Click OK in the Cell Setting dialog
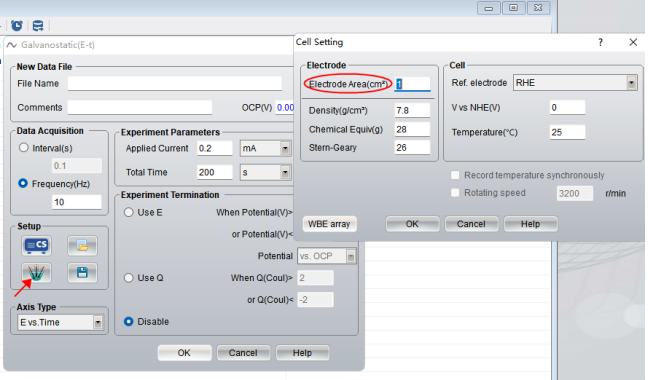 [412, 224]
